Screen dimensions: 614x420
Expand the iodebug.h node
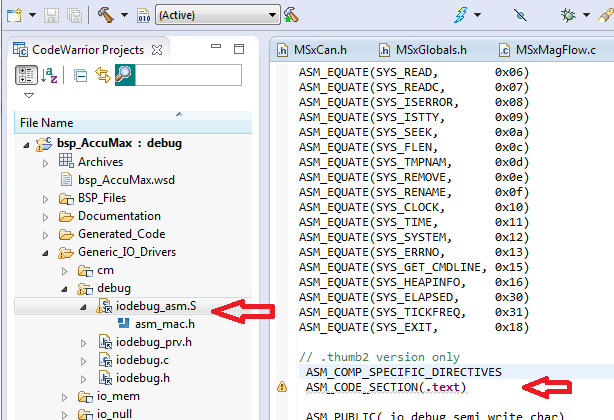(x=83, y=379)
